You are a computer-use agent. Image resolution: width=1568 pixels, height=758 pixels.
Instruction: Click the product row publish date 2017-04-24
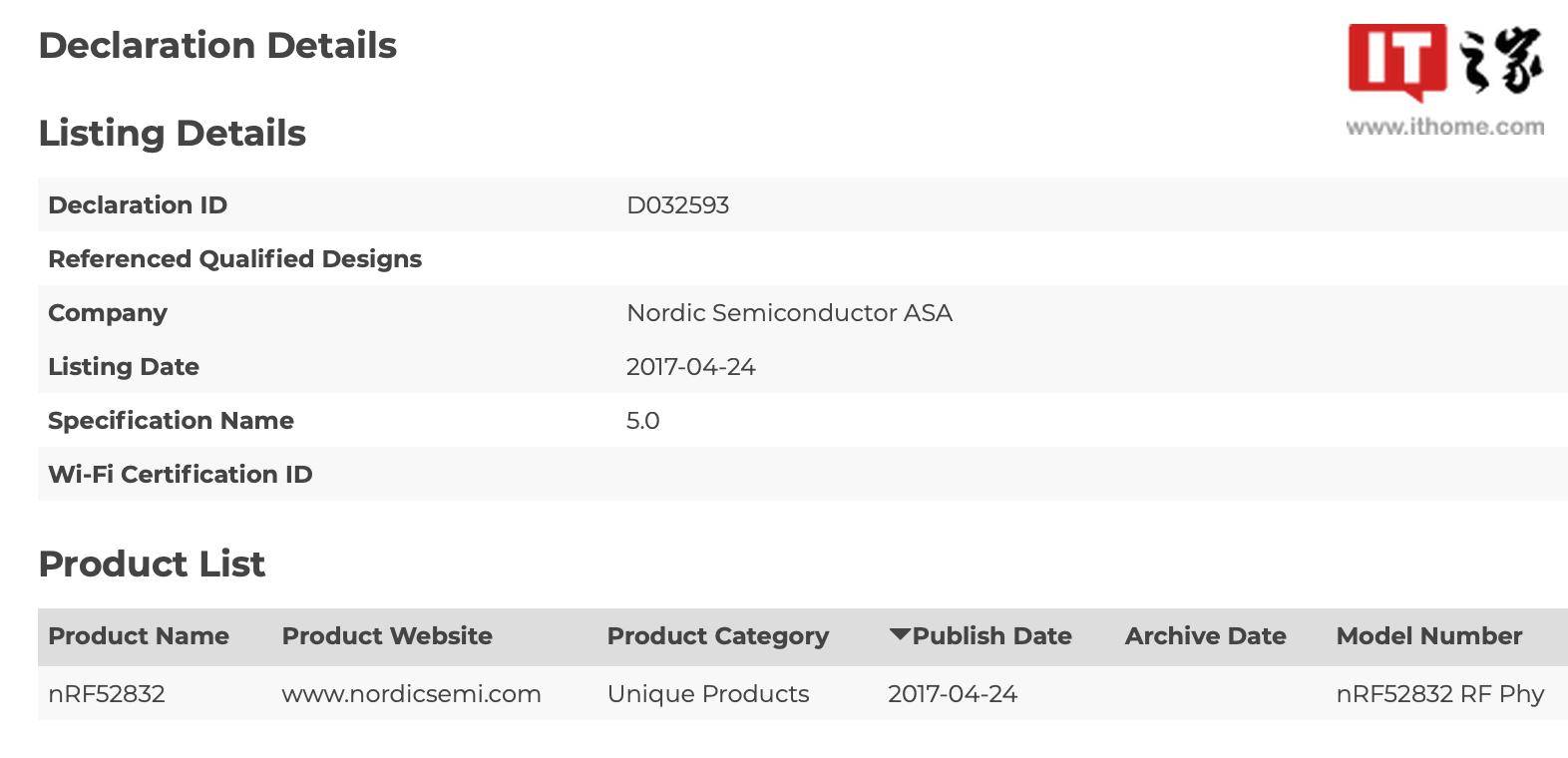click(x=953, y=694)
